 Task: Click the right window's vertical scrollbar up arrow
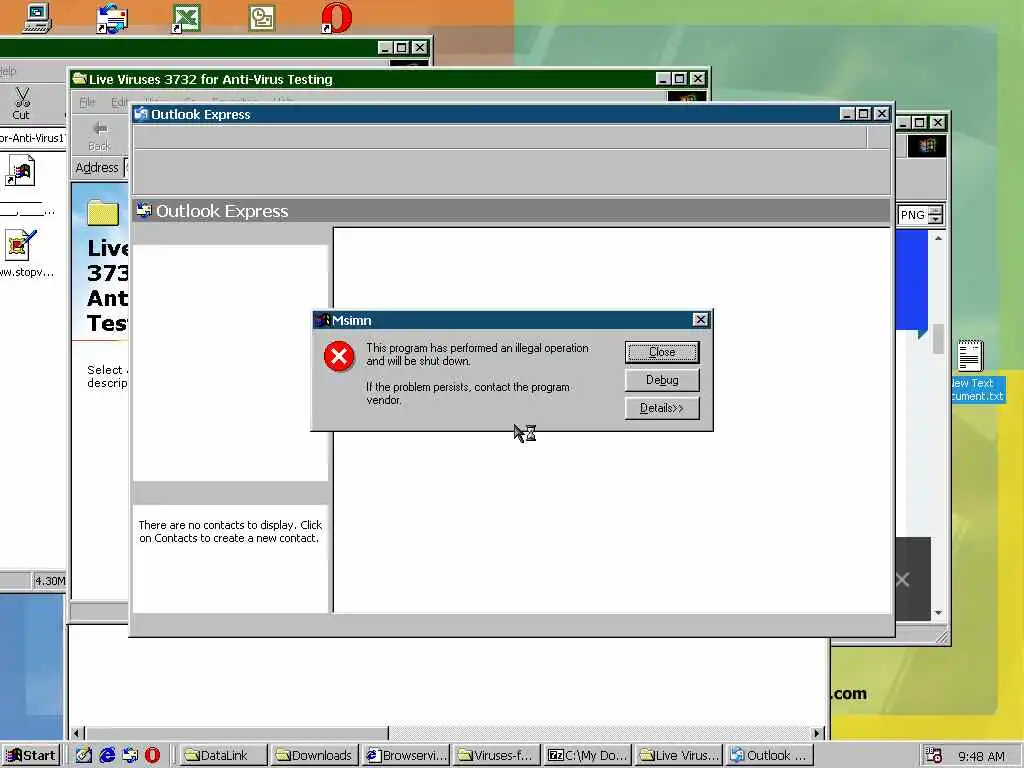[x=938, y=238]
